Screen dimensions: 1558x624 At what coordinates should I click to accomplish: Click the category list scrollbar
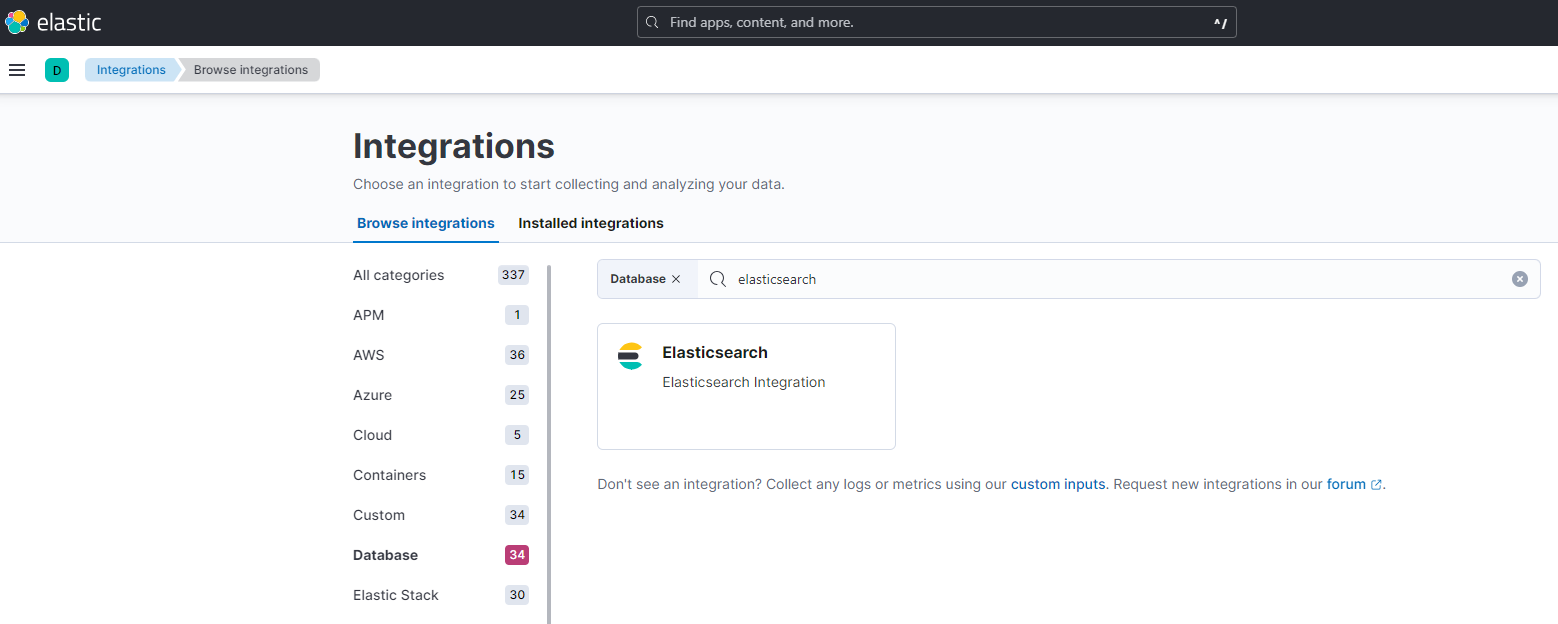[x=549, y=444]
